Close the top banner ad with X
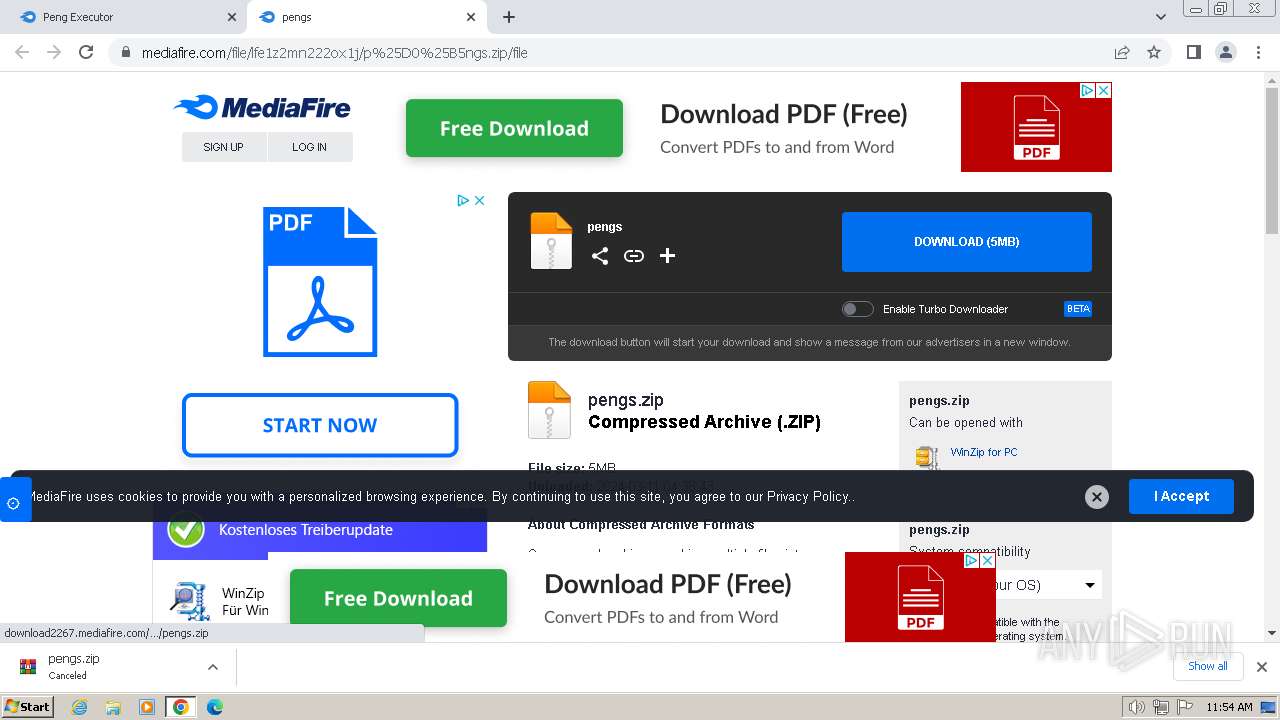Screen dimensions: 1280x720 1104,90
